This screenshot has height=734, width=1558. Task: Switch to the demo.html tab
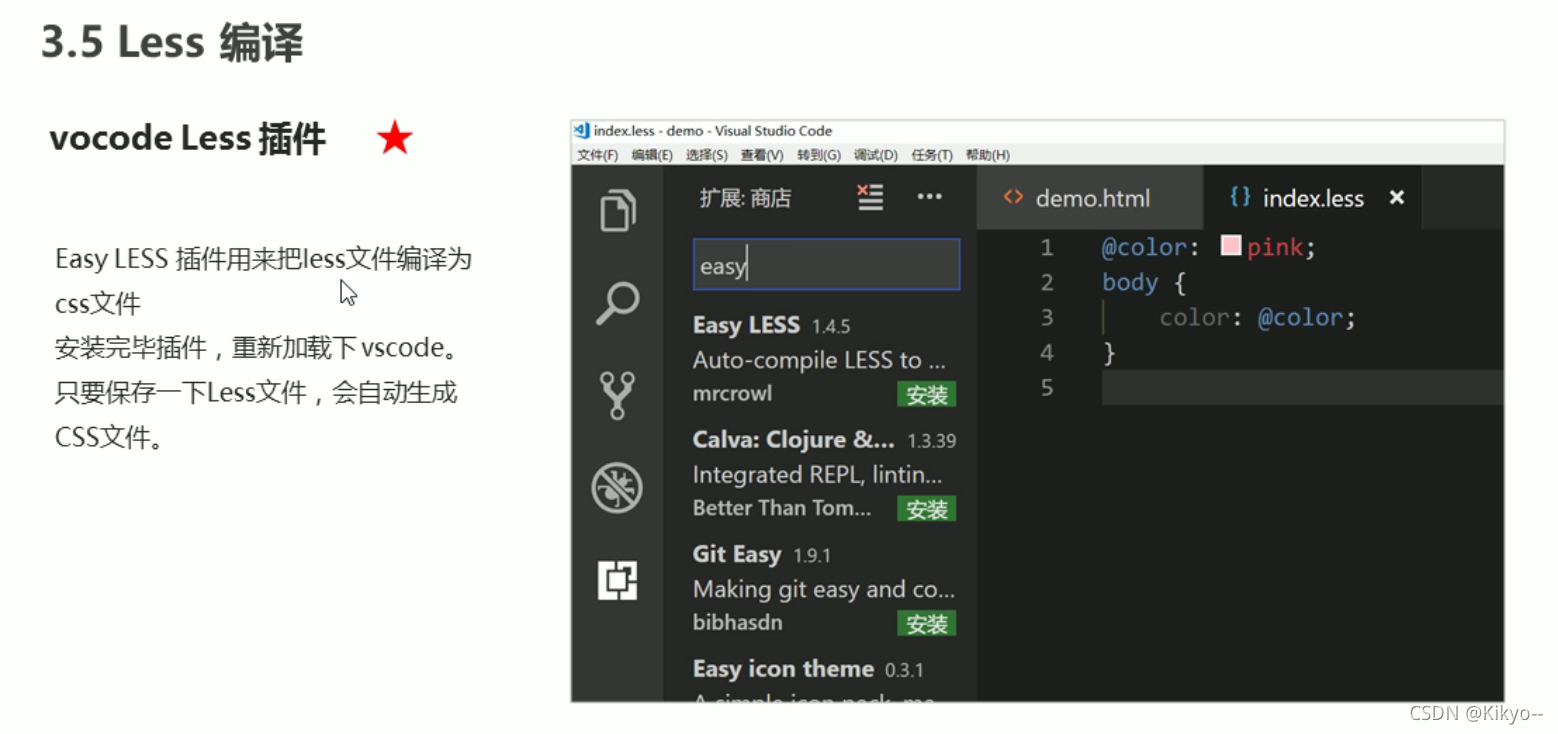coord(1090,198)
